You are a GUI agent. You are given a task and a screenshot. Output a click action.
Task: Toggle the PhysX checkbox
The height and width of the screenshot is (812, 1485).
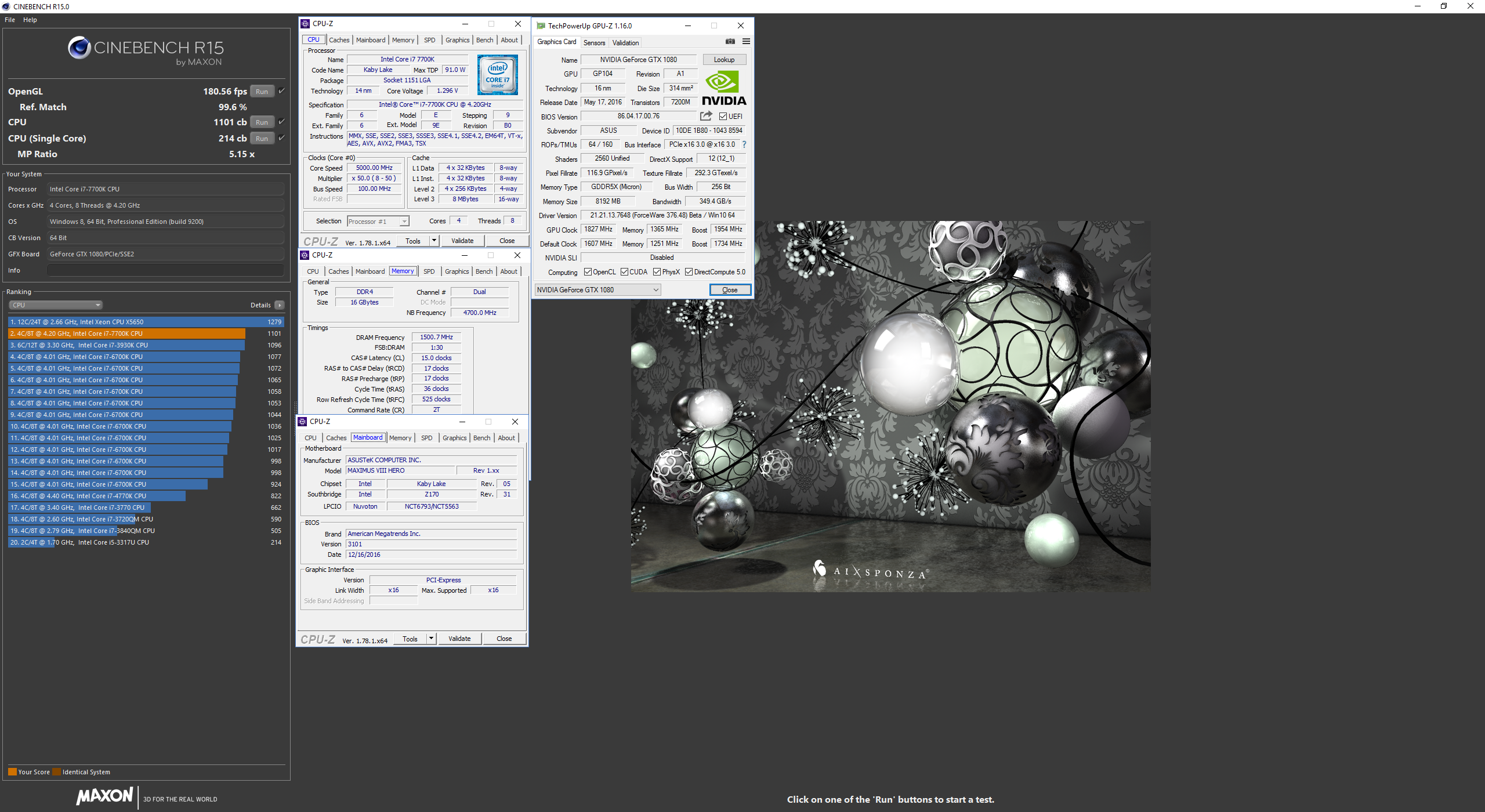[657, 272]
